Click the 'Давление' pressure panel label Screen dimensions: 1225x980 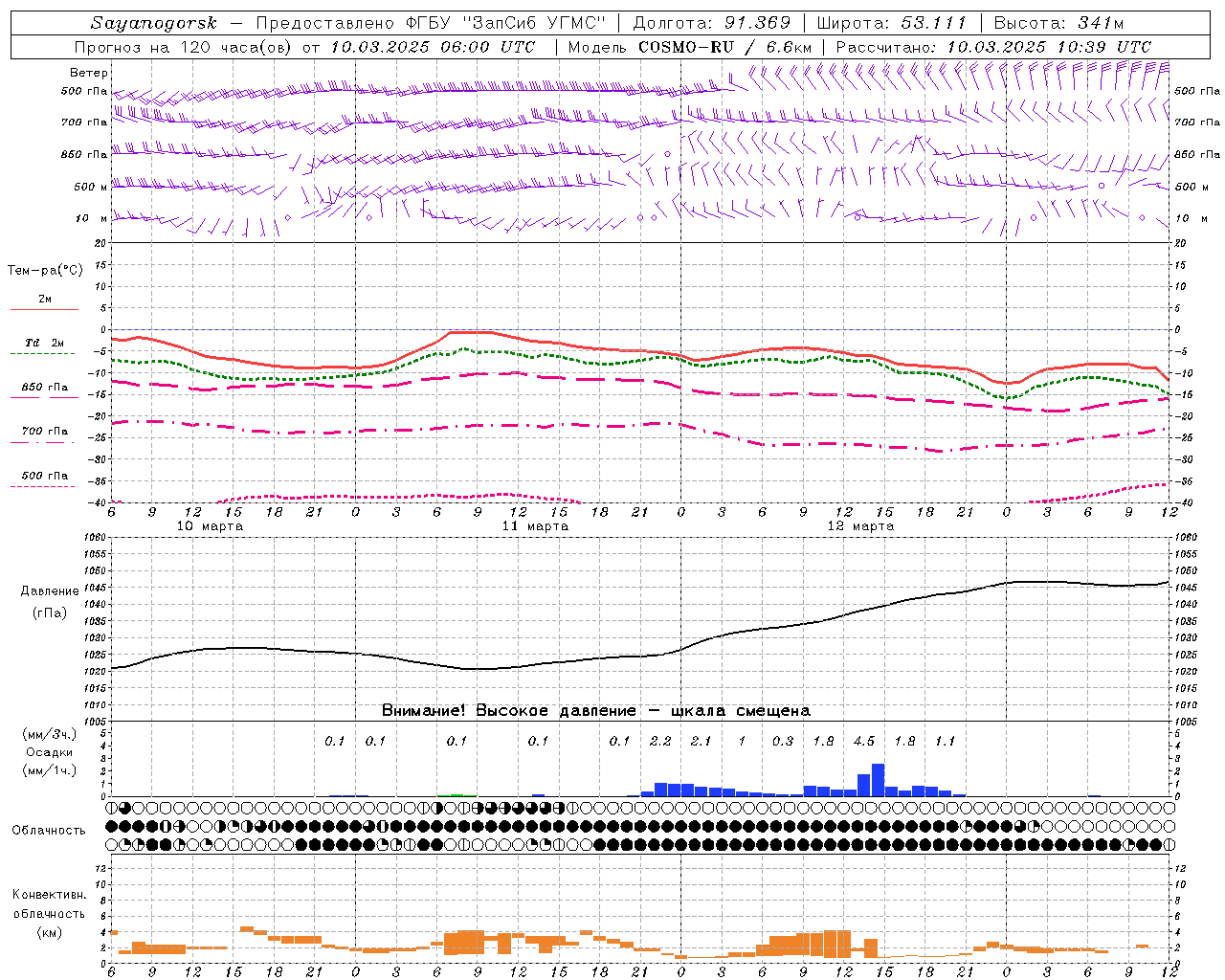[x=50, y=591]
